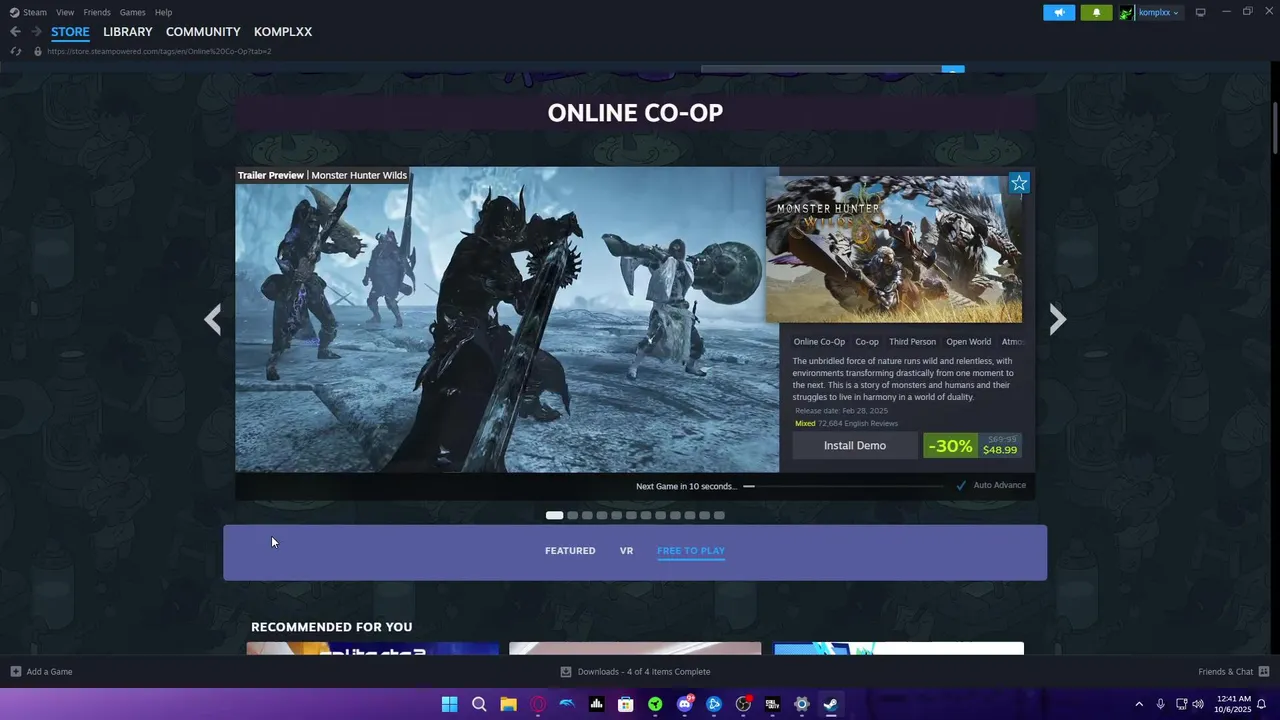This screenshot has width=1280, height=720.
Task: Click the Next Game countdown progress bar
Action: click(843, 486)
